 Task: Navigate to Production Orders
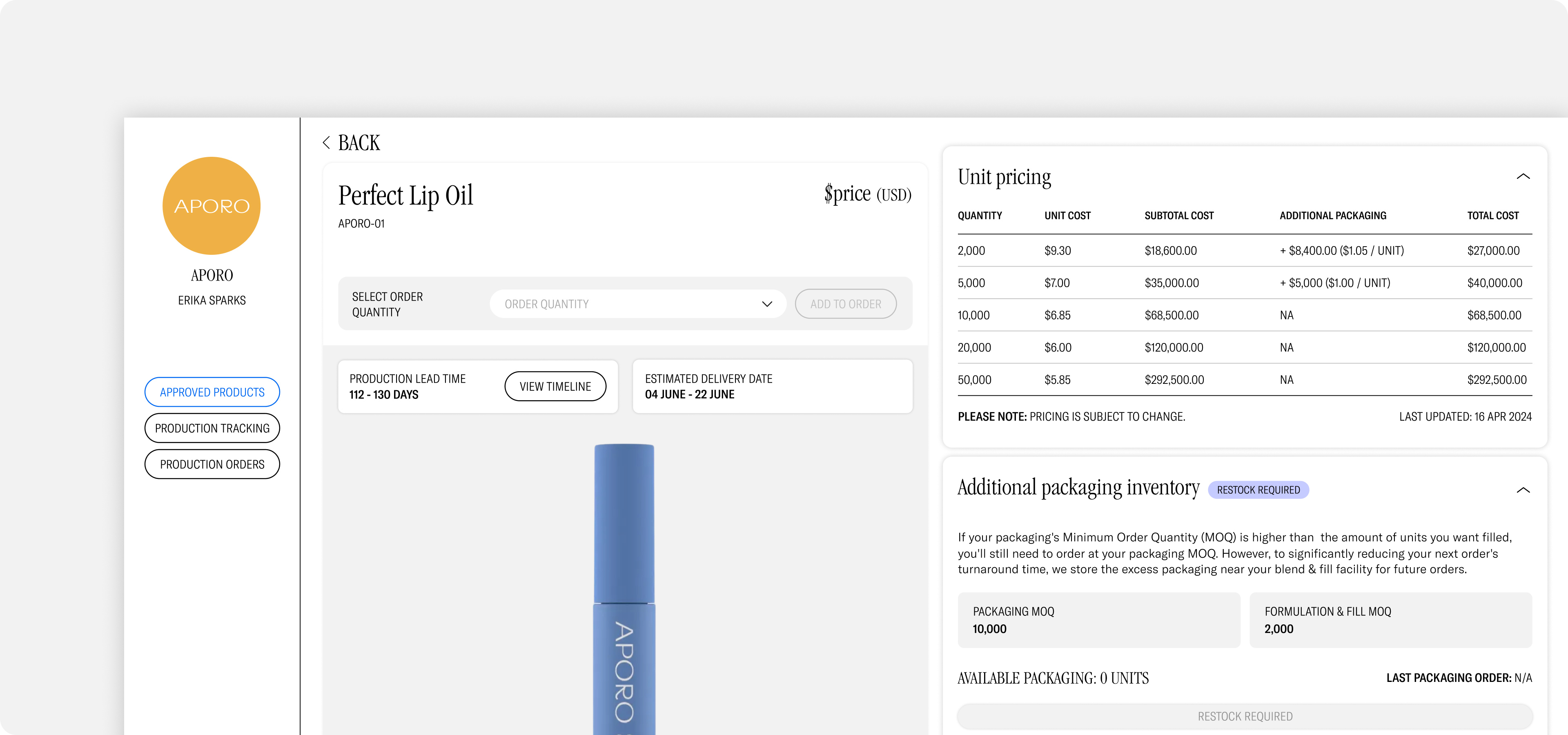(x=212, y=464)
